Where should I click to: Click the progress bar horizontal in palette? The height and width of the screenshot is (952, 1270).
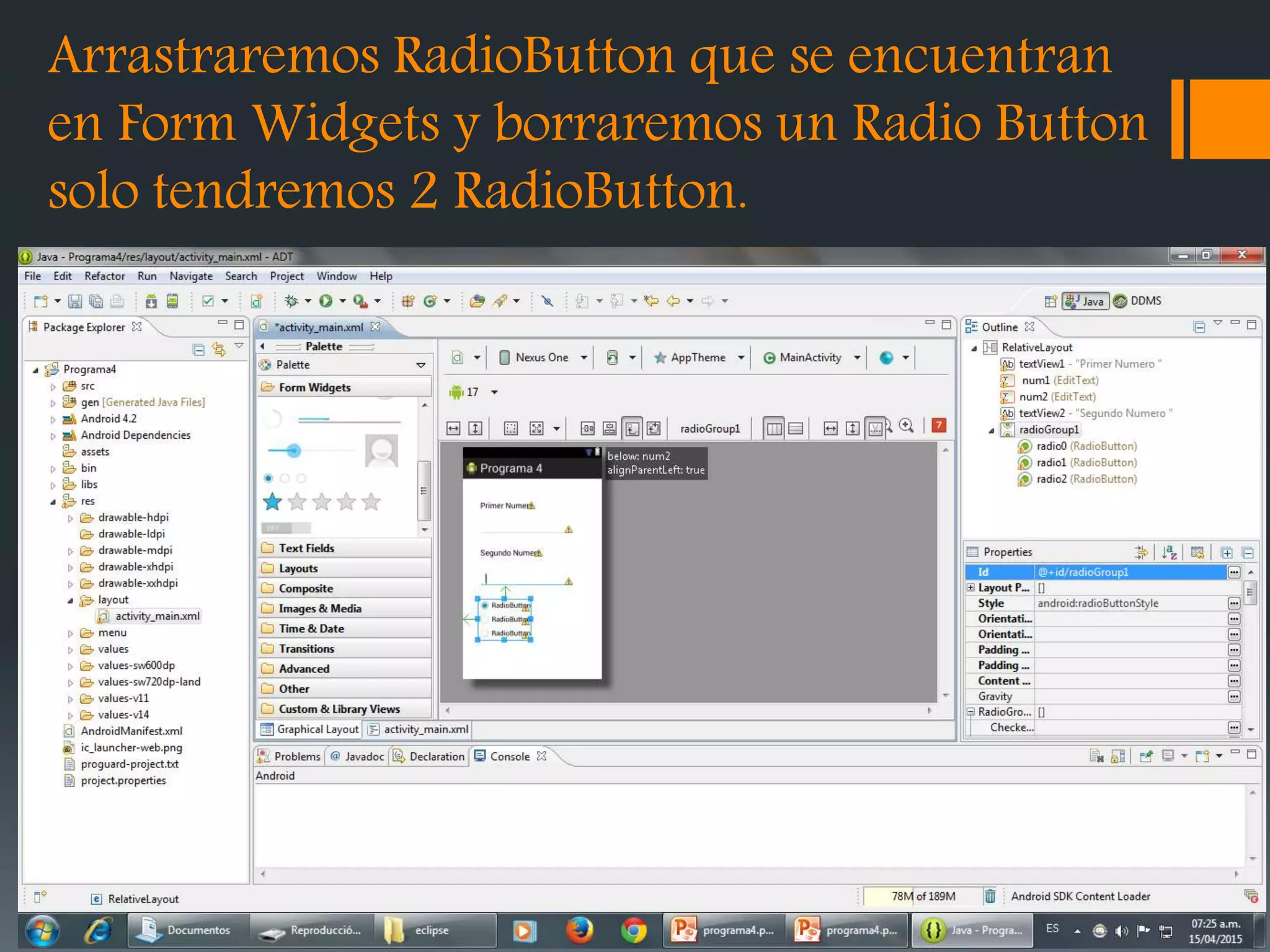point(349,420)
